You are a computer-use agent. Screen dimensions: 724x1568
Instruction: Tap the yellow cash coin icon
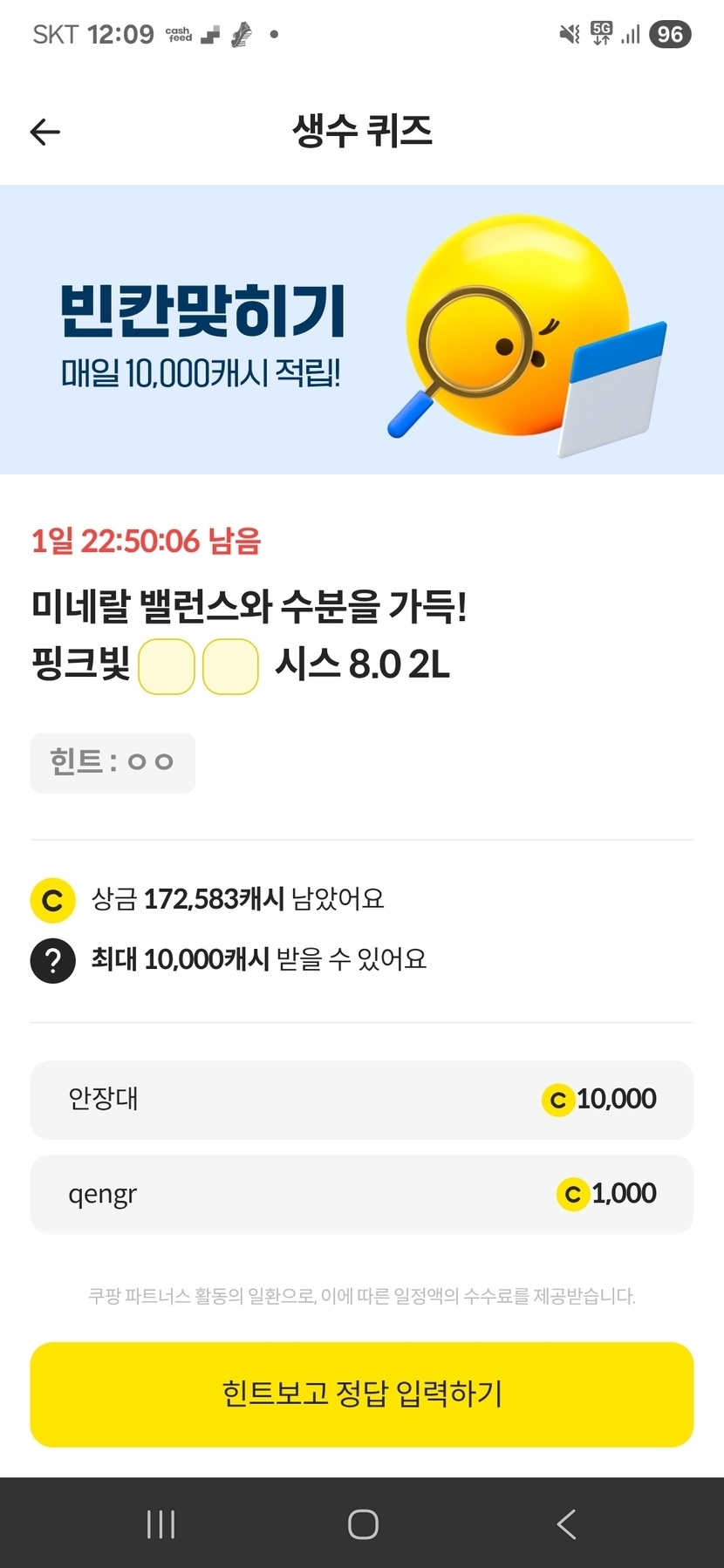52,900
